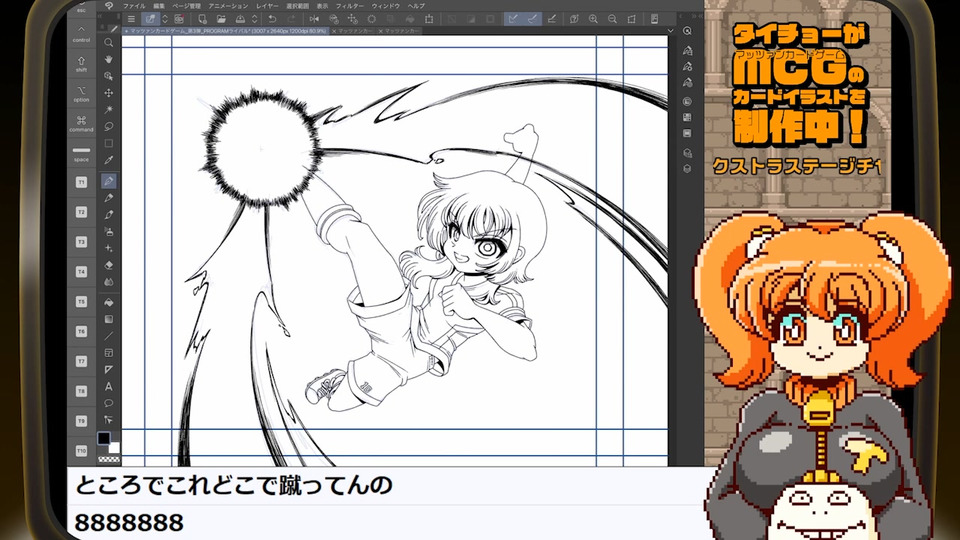Open the ファイル menu

134,6
